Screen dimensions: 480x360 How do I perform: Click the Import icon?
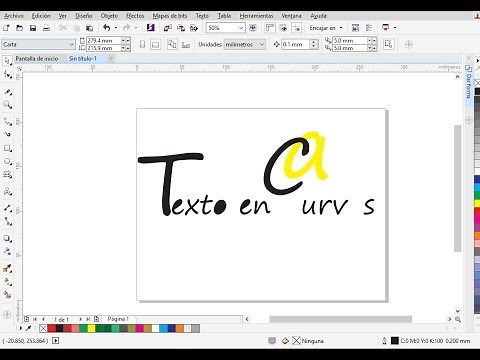[x=167, y=28]
